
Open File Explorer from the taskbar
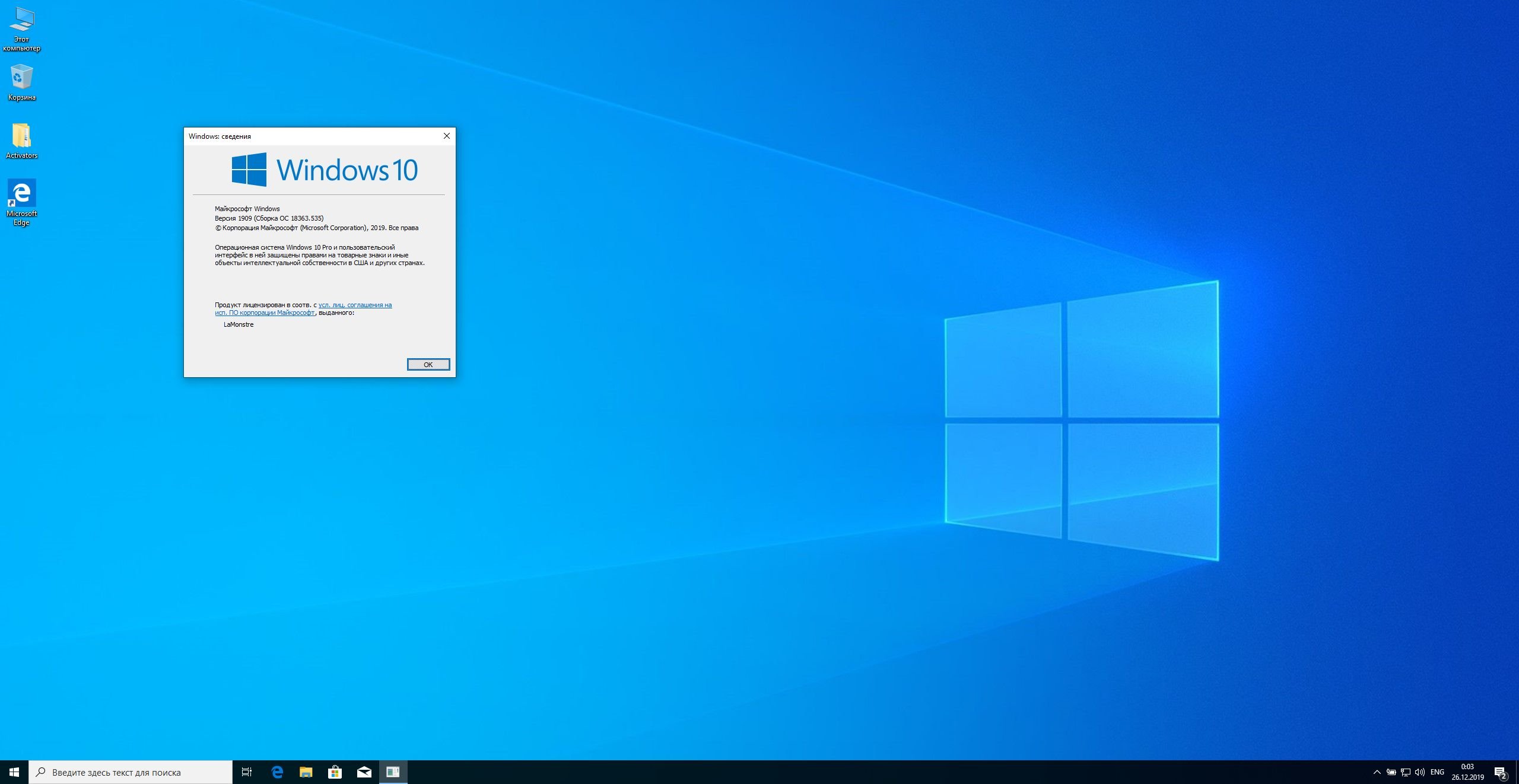coord(306,772)
